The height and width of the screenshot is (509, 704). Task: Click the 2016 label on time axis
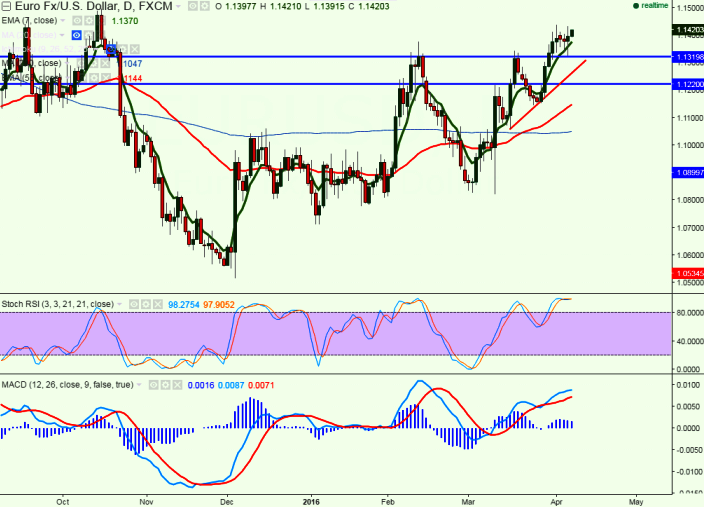311,502
